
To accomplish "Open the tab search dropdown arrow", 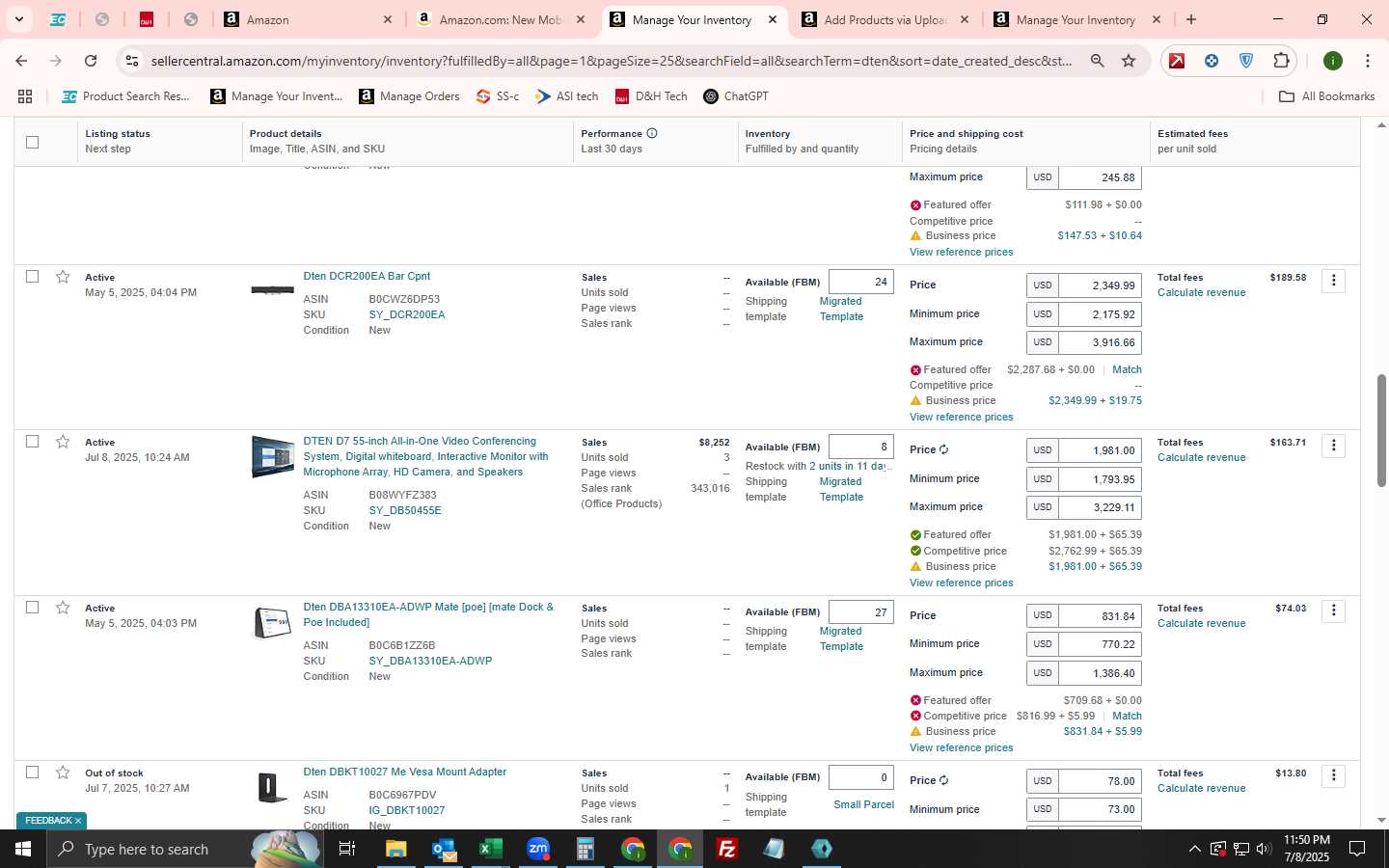I will (18, 19).
